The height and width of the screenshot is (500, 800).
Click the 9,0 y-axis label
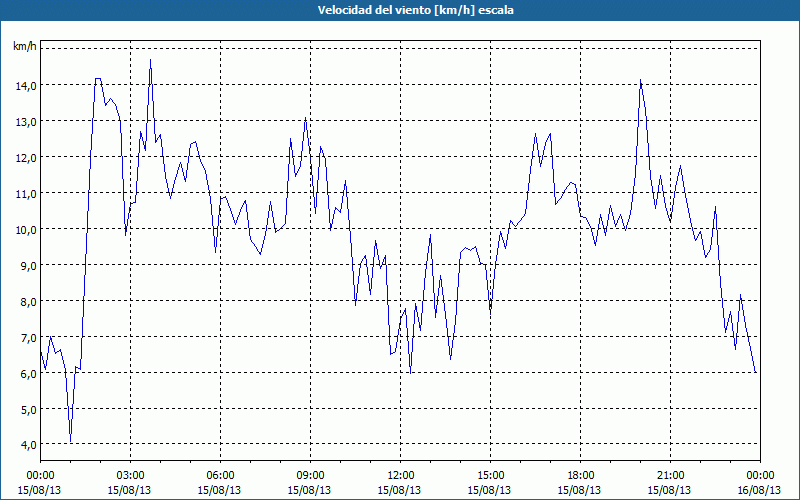pos(28,266)
